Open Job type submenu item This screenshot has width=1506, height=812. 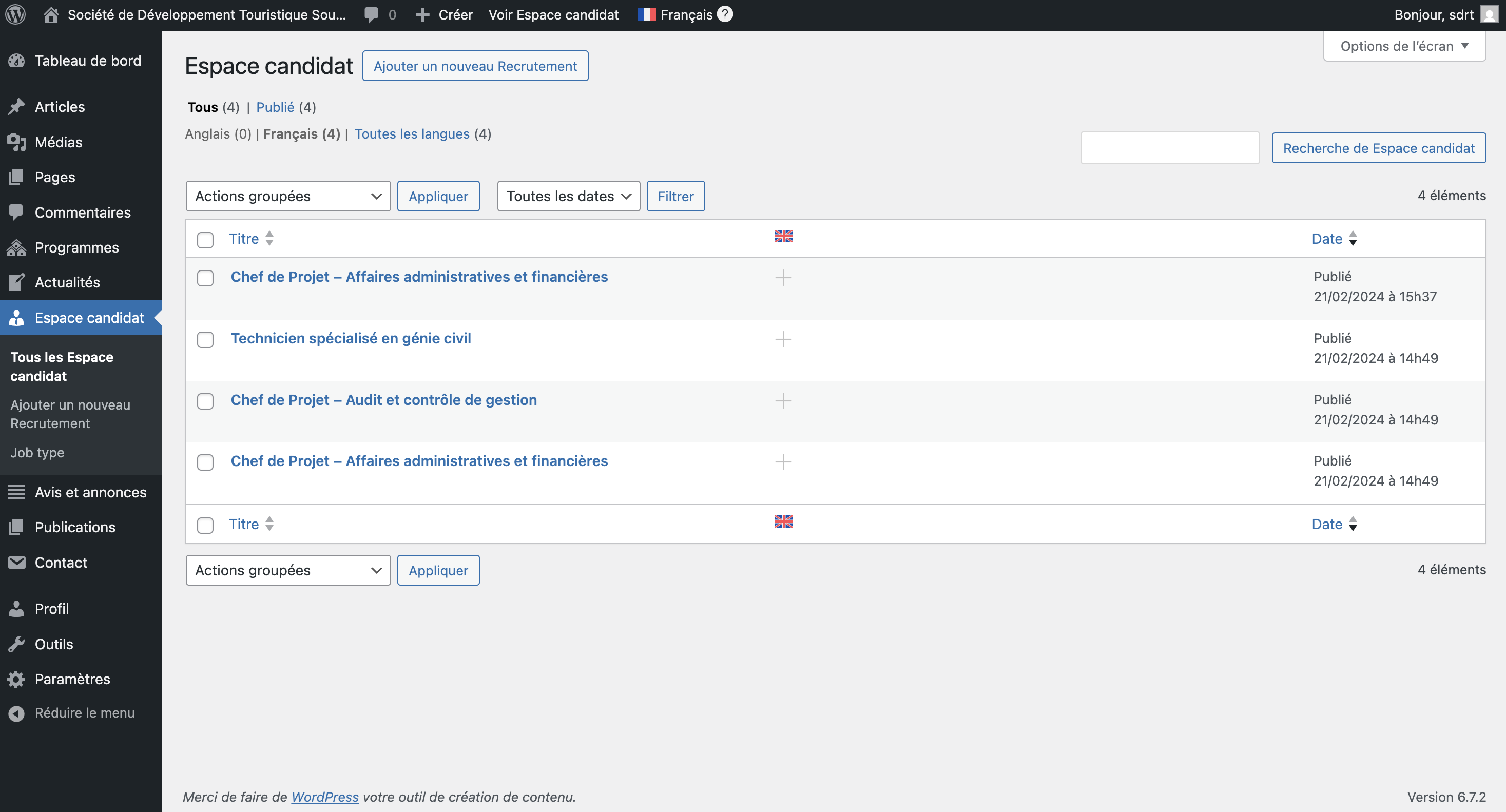click(37, 453)
